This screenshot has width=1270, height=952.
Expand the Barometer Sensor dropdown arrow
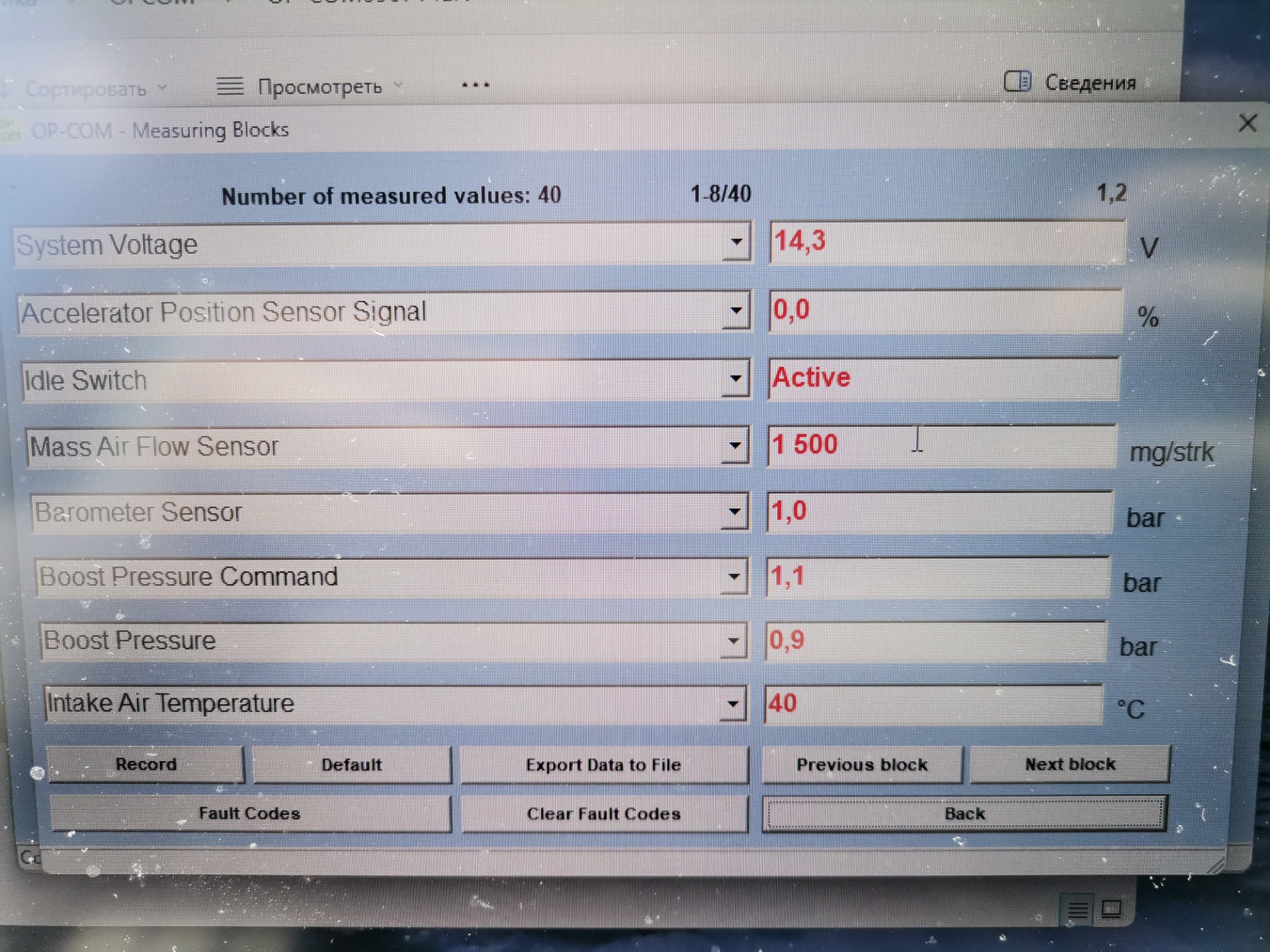tap(734, 512)
